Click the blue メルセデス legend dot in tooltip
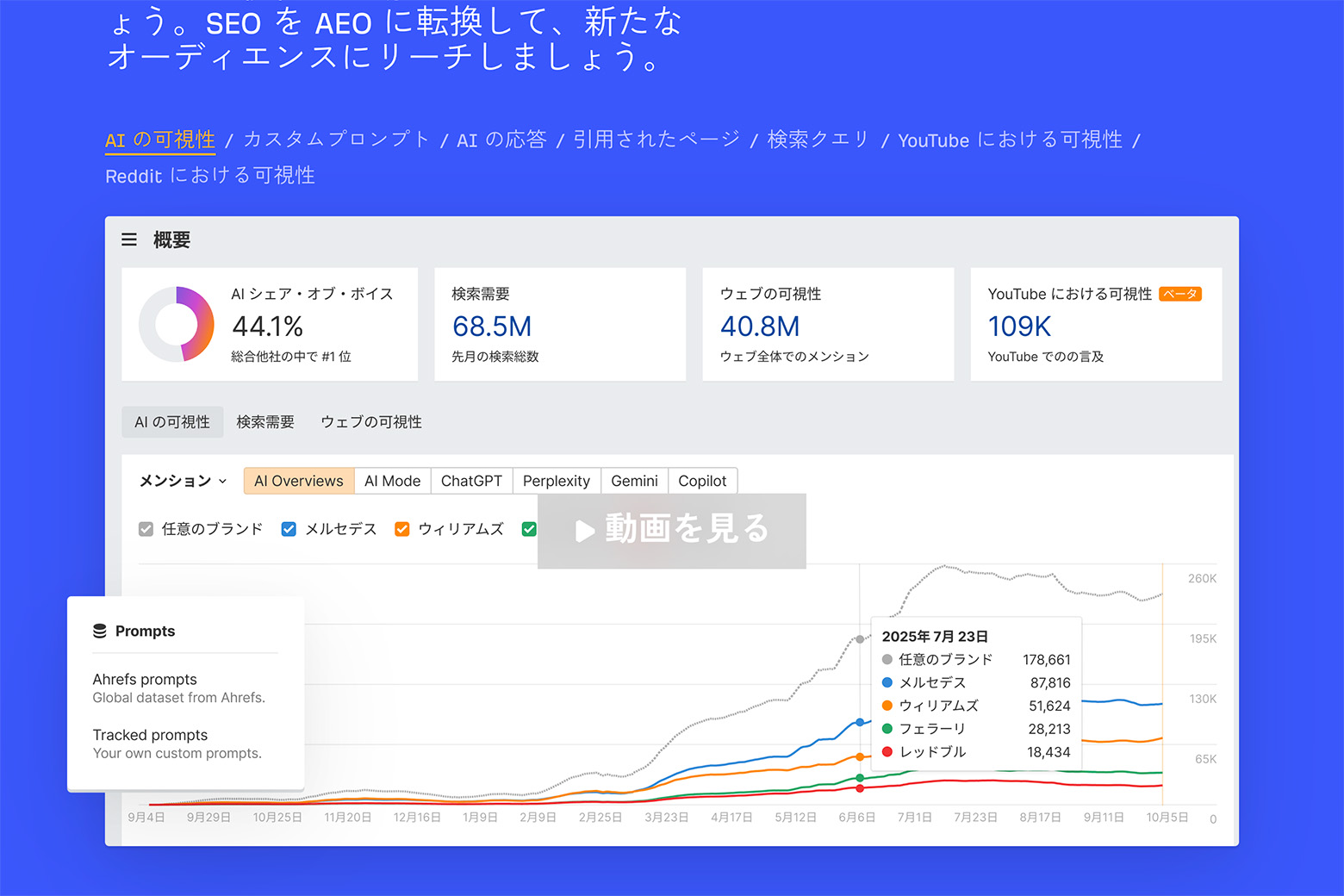Viewport: 1344px width, 896px height. (x=887, y=682)
